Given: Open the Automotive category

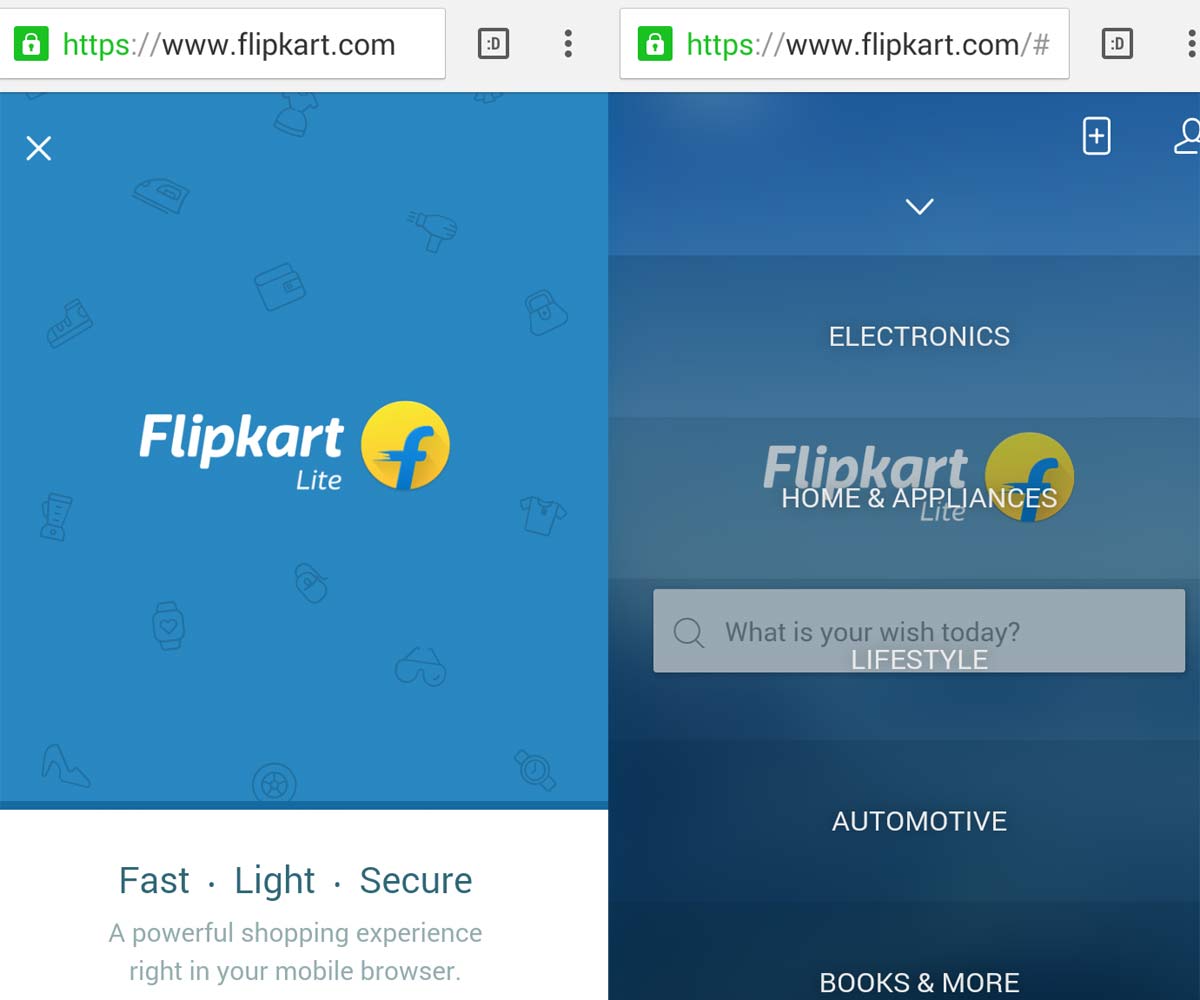Looking at the screenshot, I should click(919, 822).
